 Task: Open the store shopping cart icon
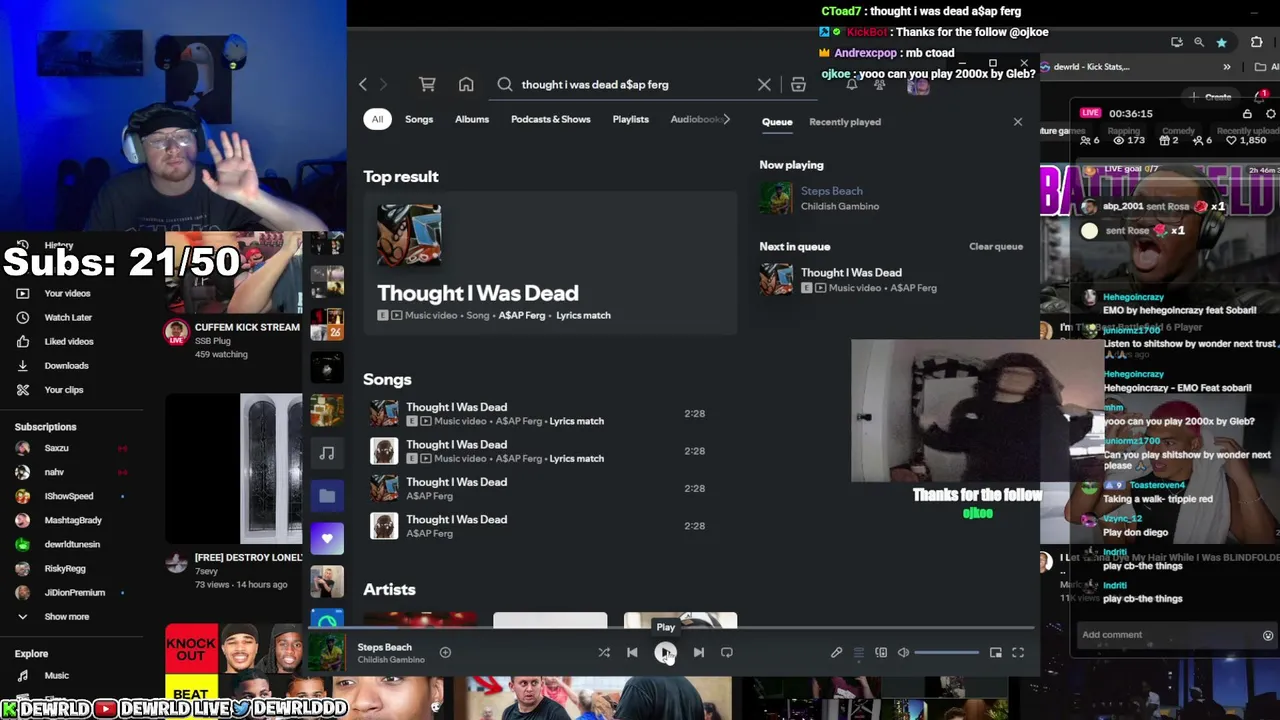(427, 85)
